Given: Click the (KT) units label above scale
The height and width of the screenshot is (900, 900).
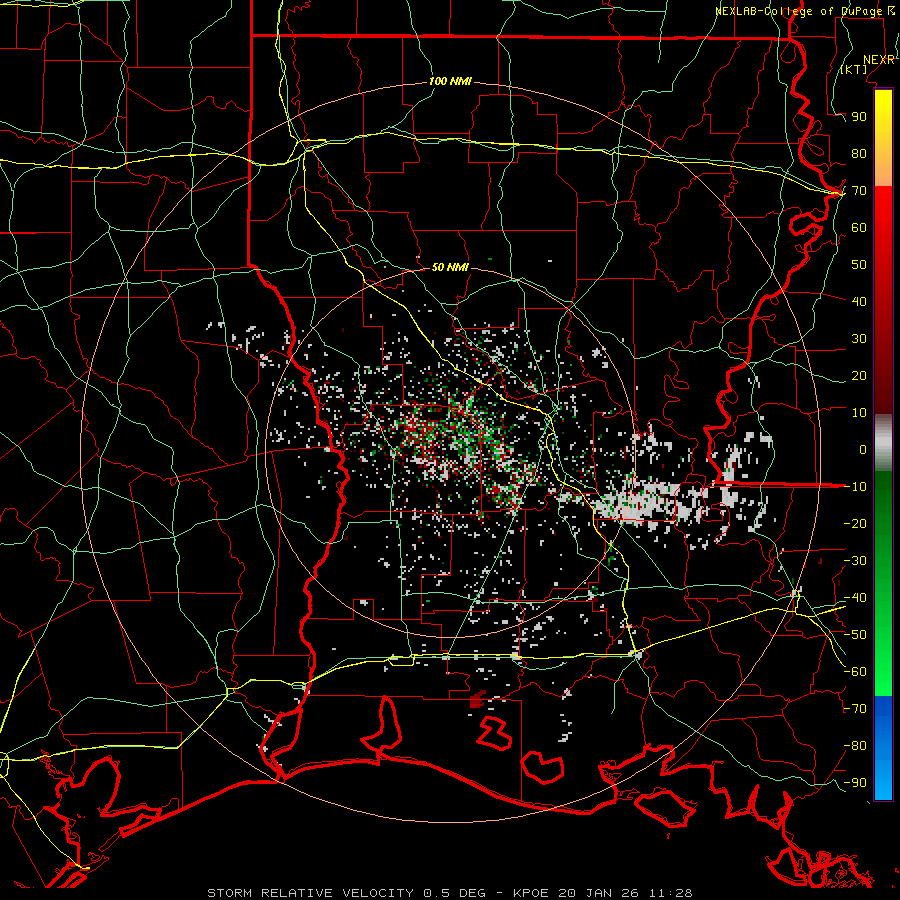Looking at the screenshot, I should click(854, 69).
